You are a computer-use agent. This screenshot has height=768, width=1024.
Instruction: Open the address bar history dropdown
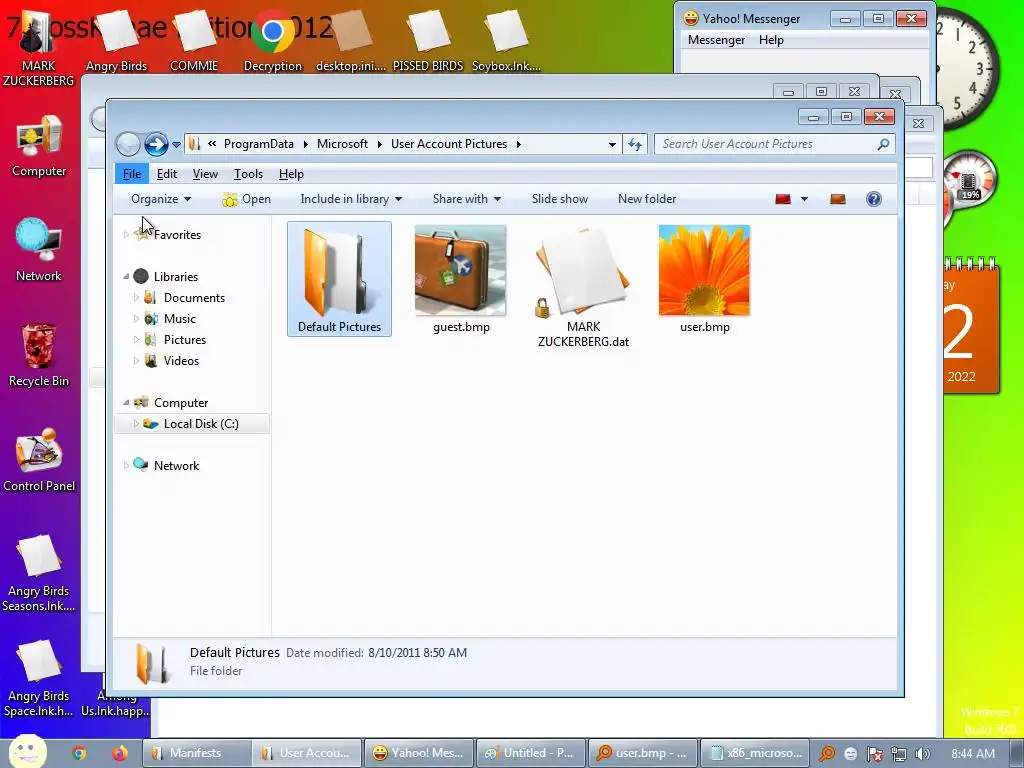tap(612, 144)
